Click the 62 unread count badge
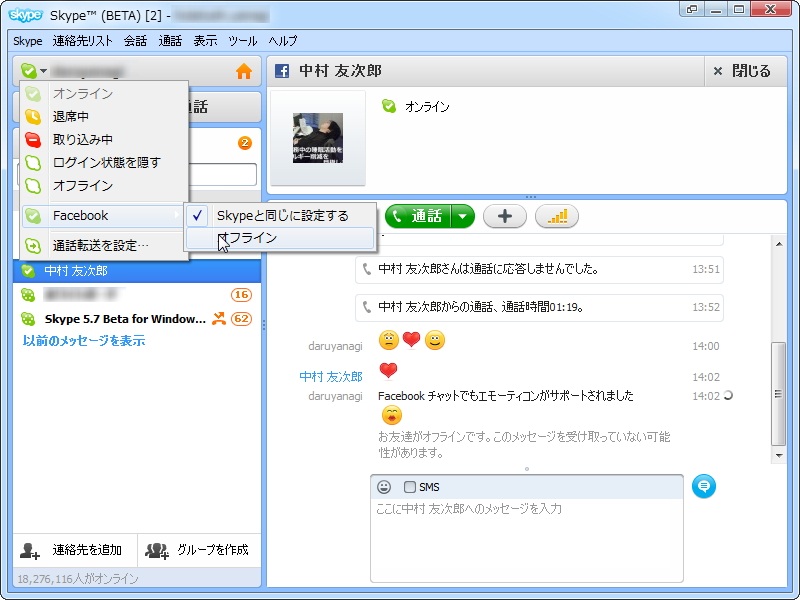The width and height of the screenshot is (800, 600). pos(241,319)
